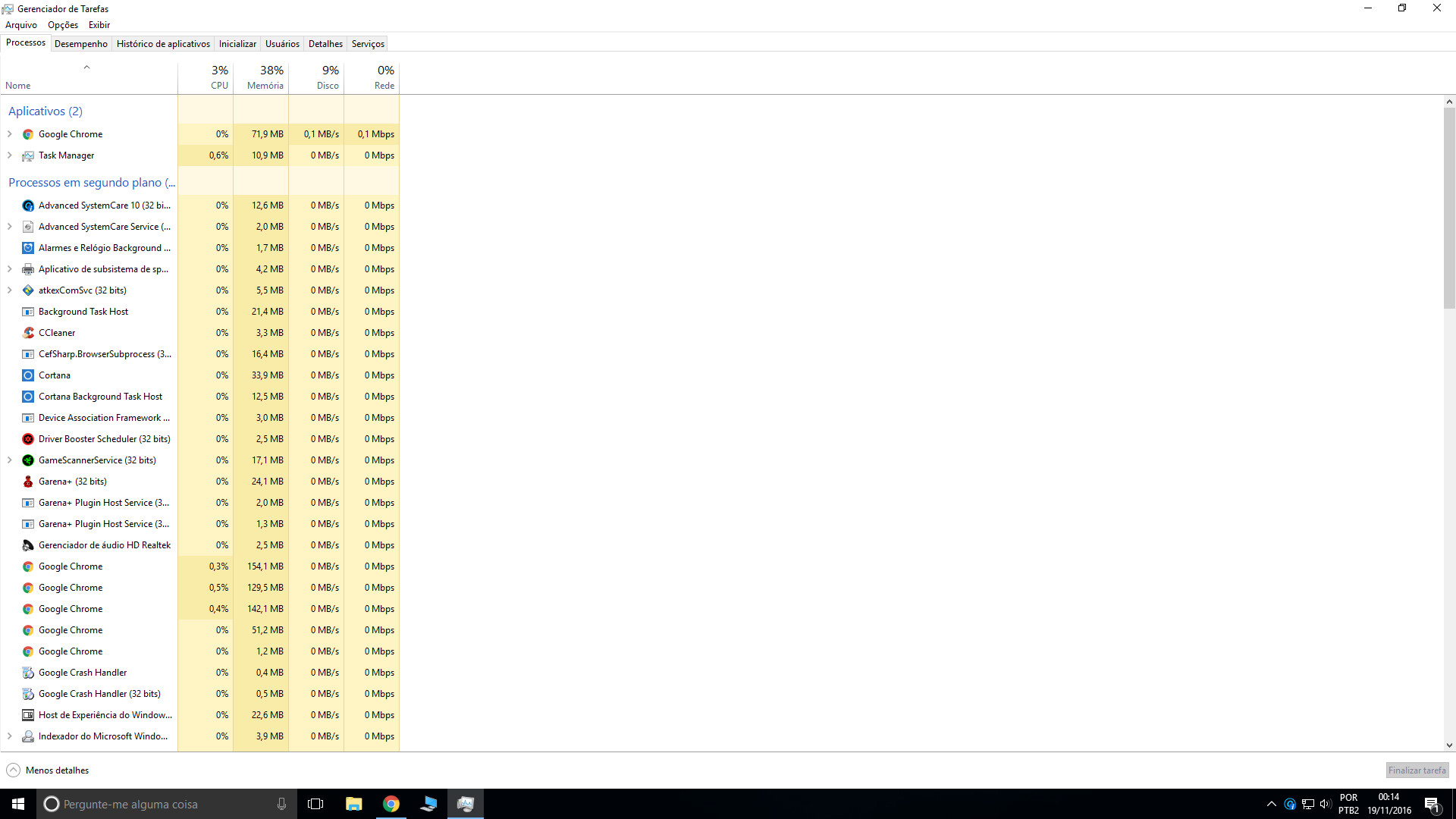Expand the GameScannerService (32 bits) entry
The width and height of the screenshot is (1456, 819).
click(10, 460)
